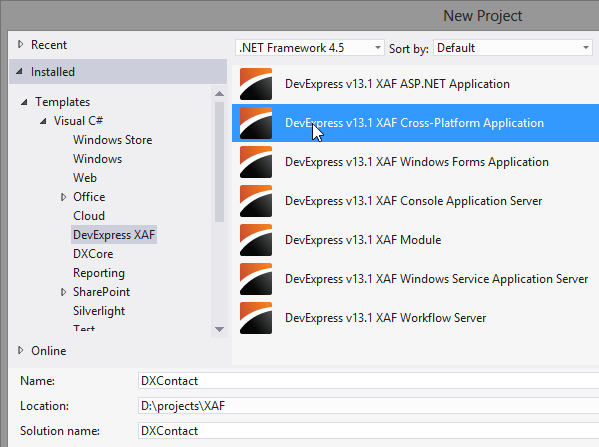Open the Sort by Default dropdown
The height and width of the screenshot is (447, 599).
click(x=513, y=48)
